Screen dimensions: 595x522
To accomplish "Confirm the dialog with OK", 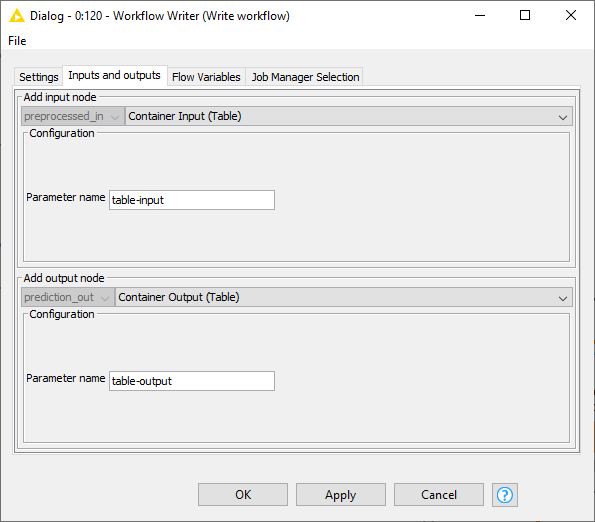I will (x=243, y=495).
